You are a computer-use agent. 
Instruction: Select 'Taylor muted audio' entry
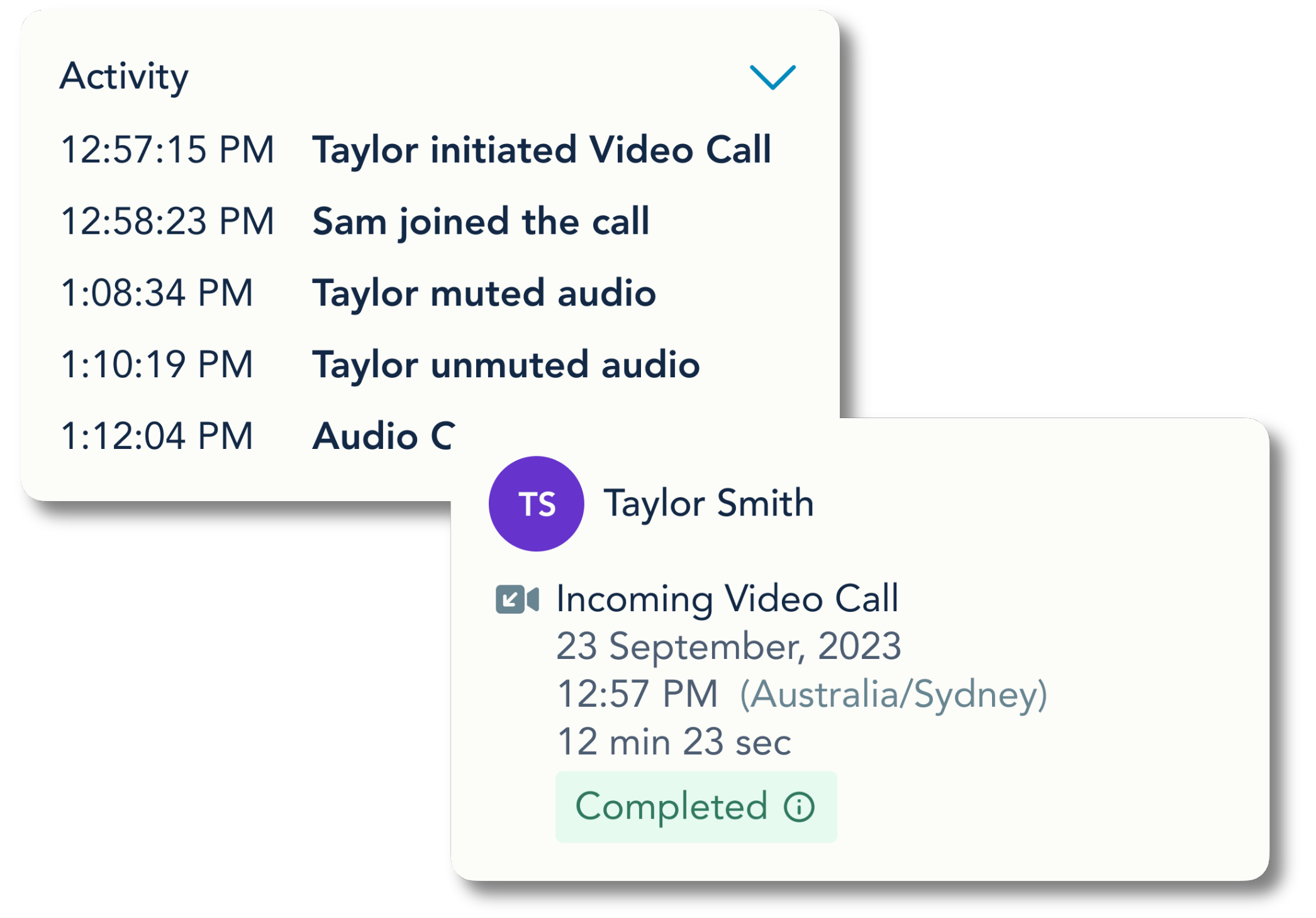[484, 294]
